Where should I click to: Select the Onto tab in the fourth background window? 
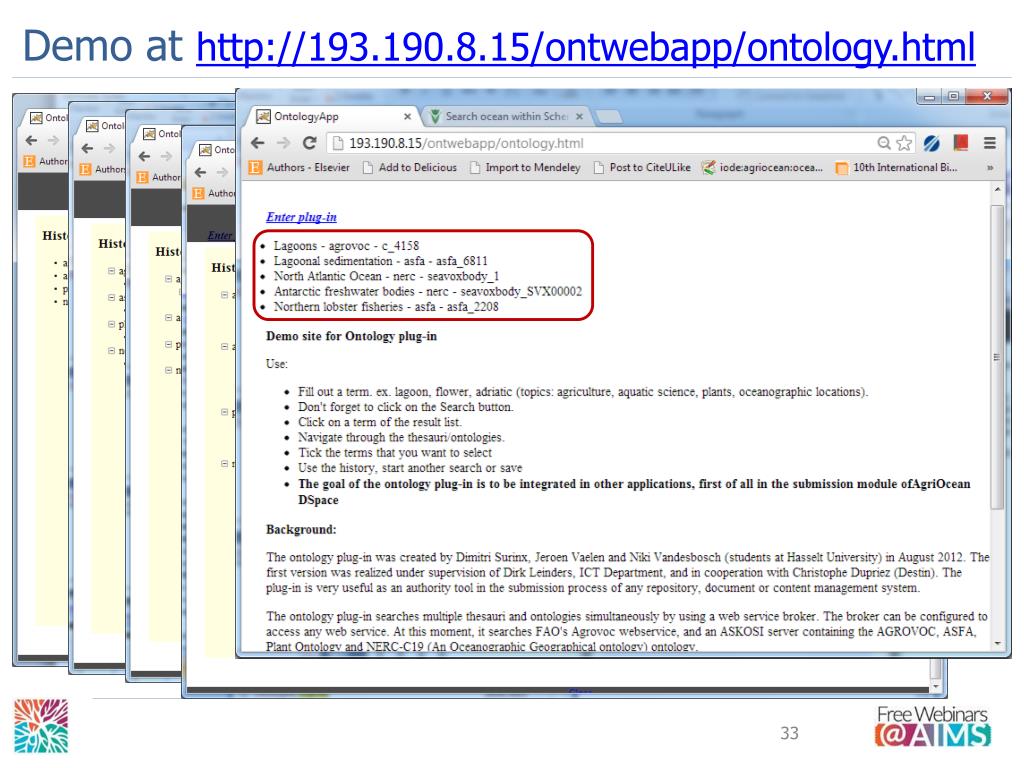pos(216,150)
